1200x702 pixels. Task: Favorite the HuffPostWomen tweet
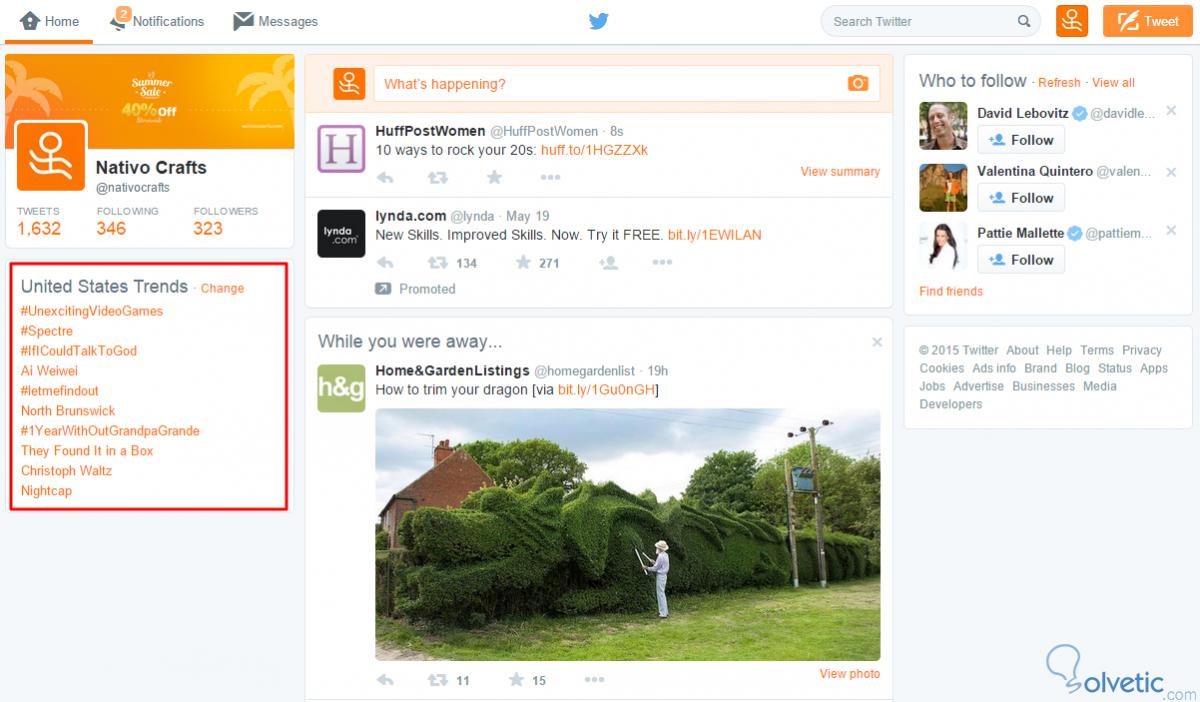pos(494,177)
